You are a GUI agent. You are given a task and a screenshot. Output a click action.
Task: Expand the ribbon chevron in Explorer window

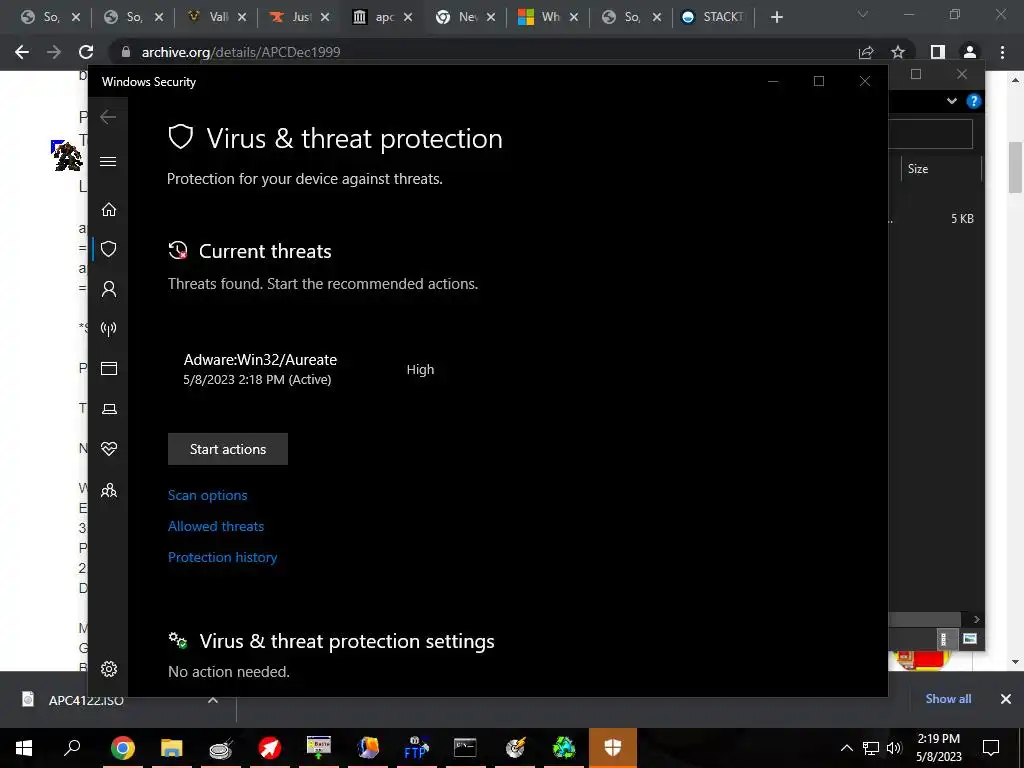(x=952, y=101)
